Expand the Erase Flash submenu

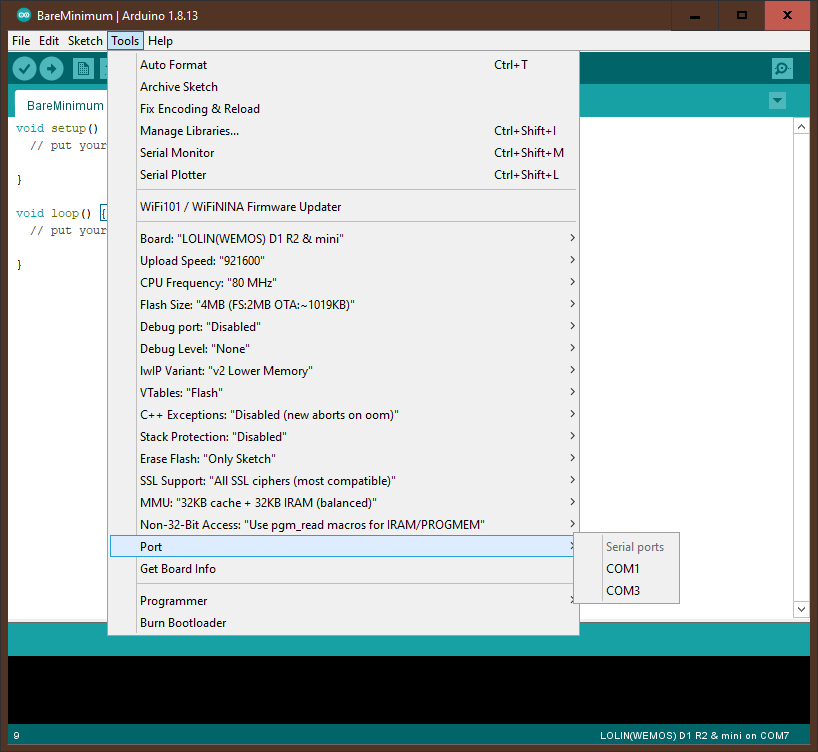coord(343,458)
